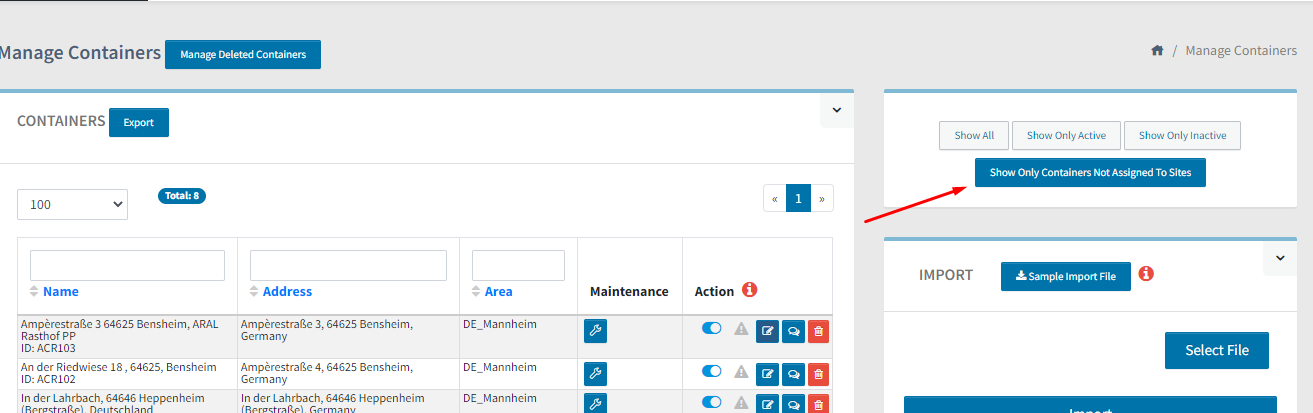Open comments for In der Lahrbach container

[793, 404]
